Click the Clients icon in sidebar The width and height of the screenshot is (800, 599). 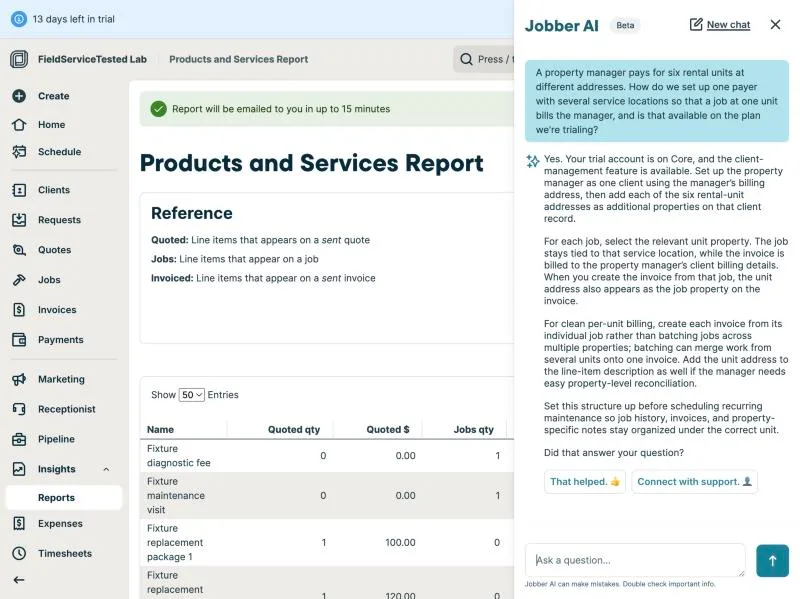tap(19, 190)
